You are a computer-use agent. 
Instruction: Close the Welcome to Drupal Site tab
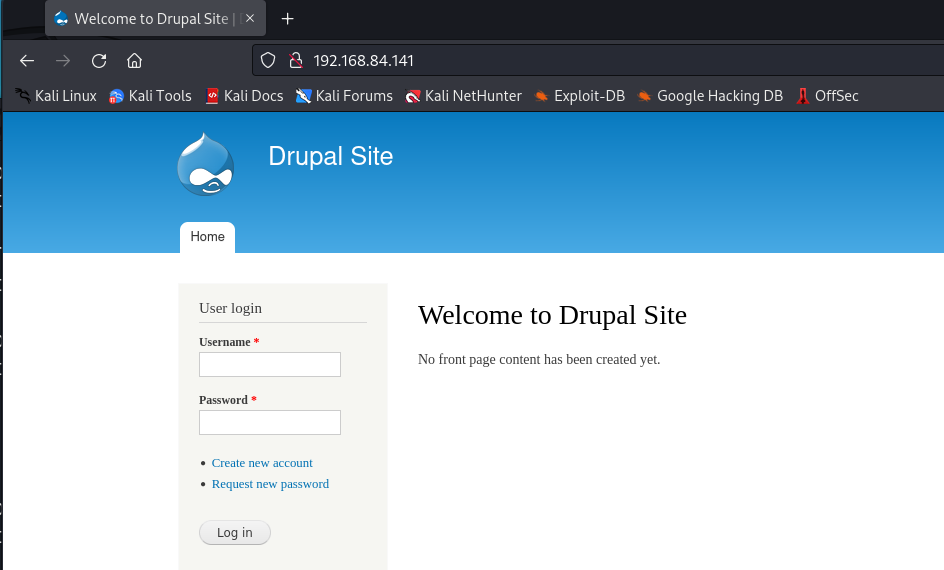click(250, 19)
